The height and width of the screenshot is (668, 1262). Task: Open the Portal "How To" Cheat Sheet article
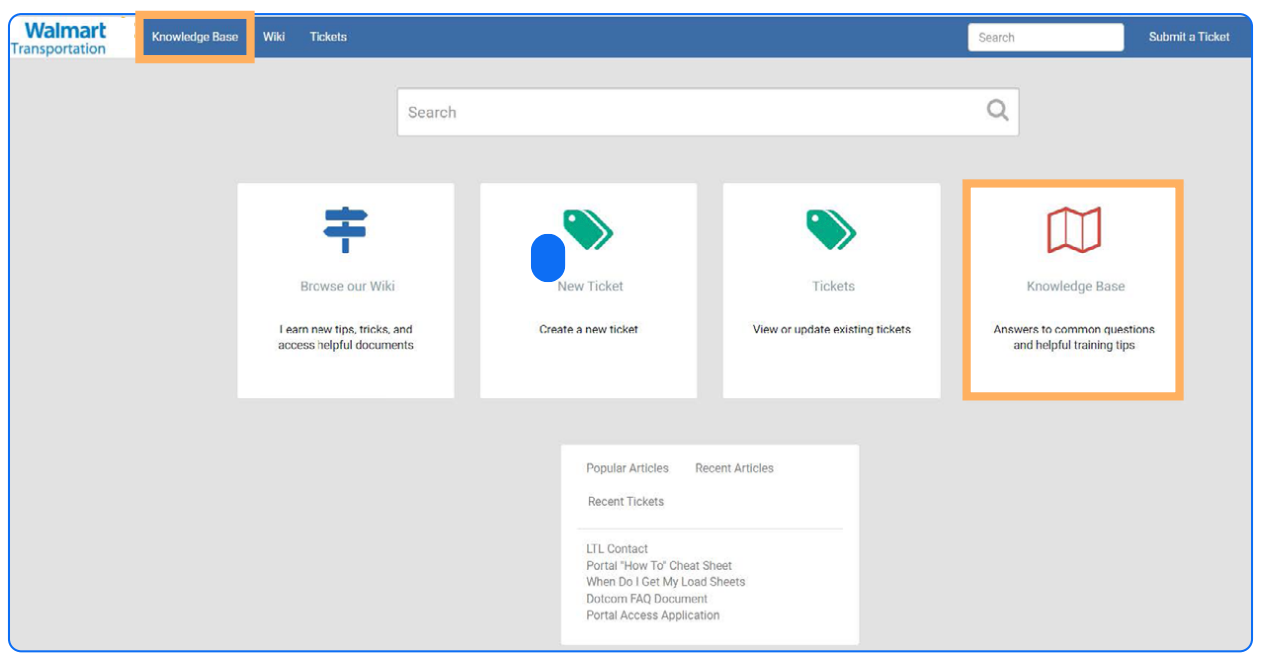click(659, 566)
